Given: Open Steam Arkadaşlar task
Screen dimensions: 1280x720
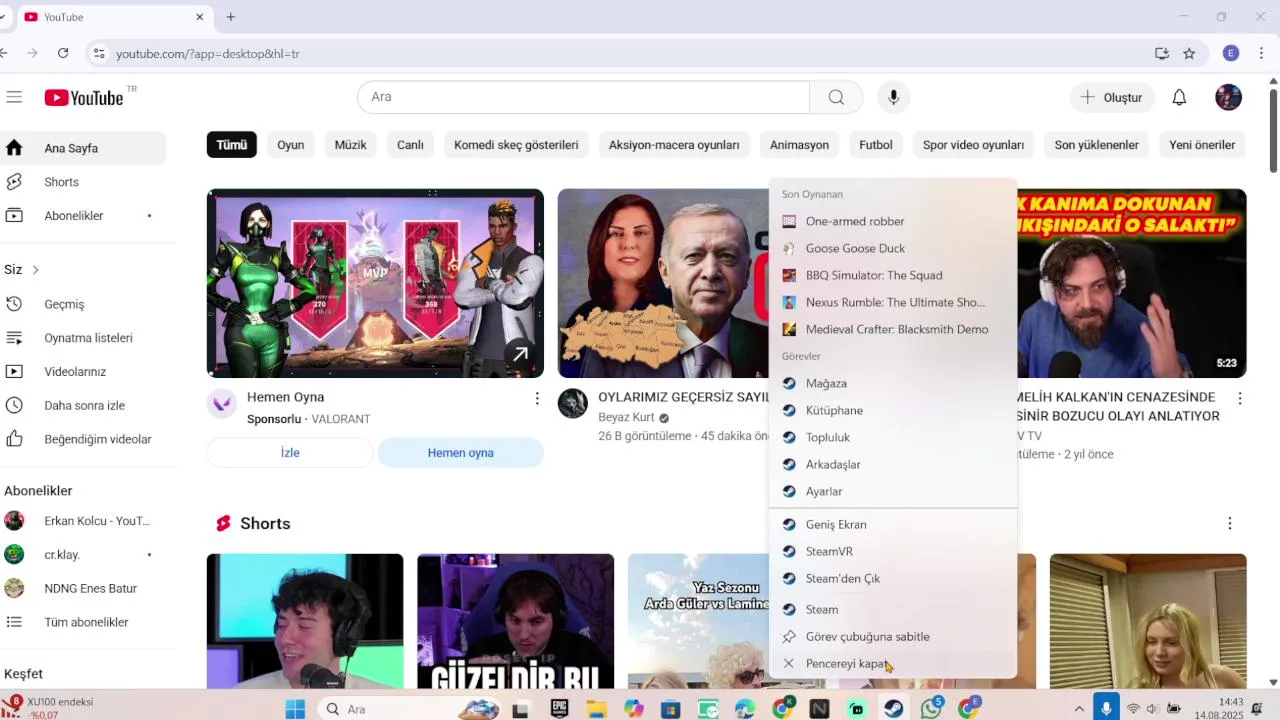Looking at the screenshot, I should coord(893,464).
